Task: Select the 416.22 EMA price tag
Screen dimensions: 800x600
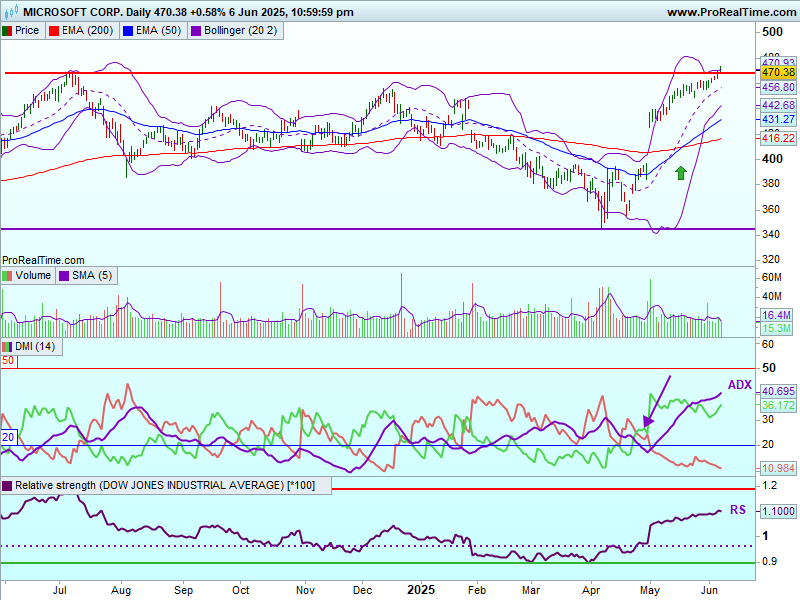Action: click(778, 138)
